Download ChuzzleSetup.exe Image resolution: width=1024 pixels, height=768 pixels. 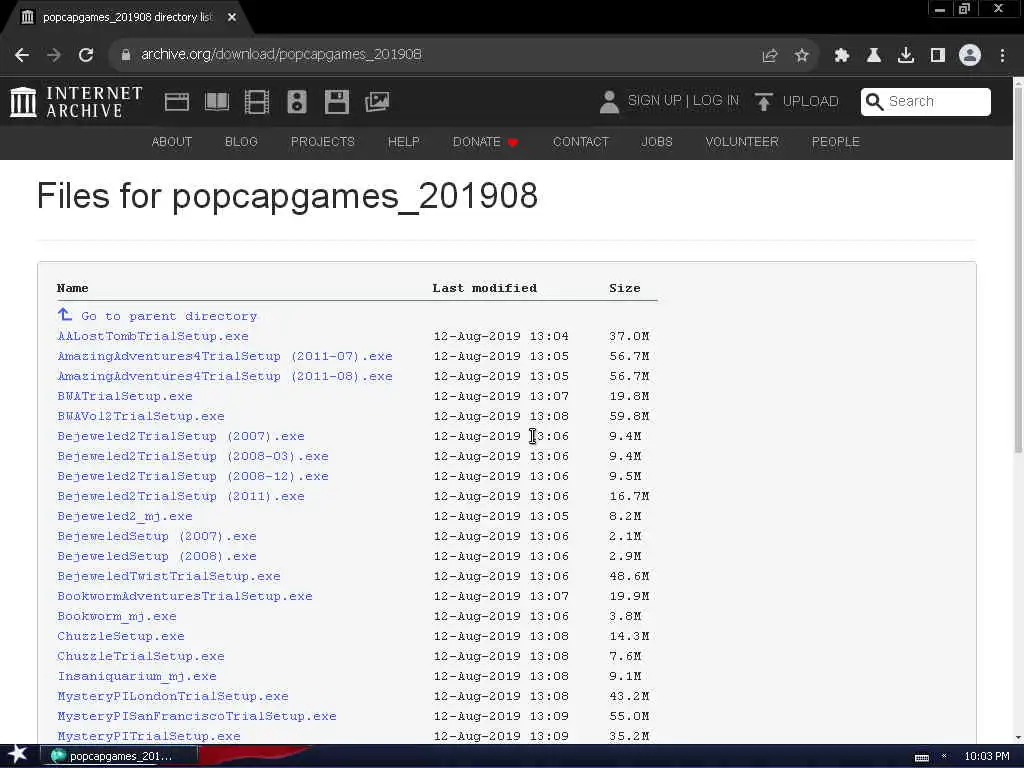click(121, 636)
